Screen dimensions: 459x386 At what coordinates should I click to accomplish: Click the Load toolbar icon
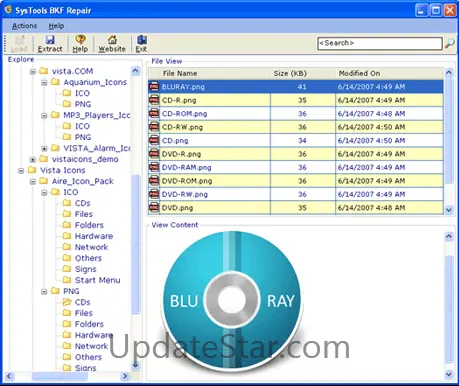[19, 44]
